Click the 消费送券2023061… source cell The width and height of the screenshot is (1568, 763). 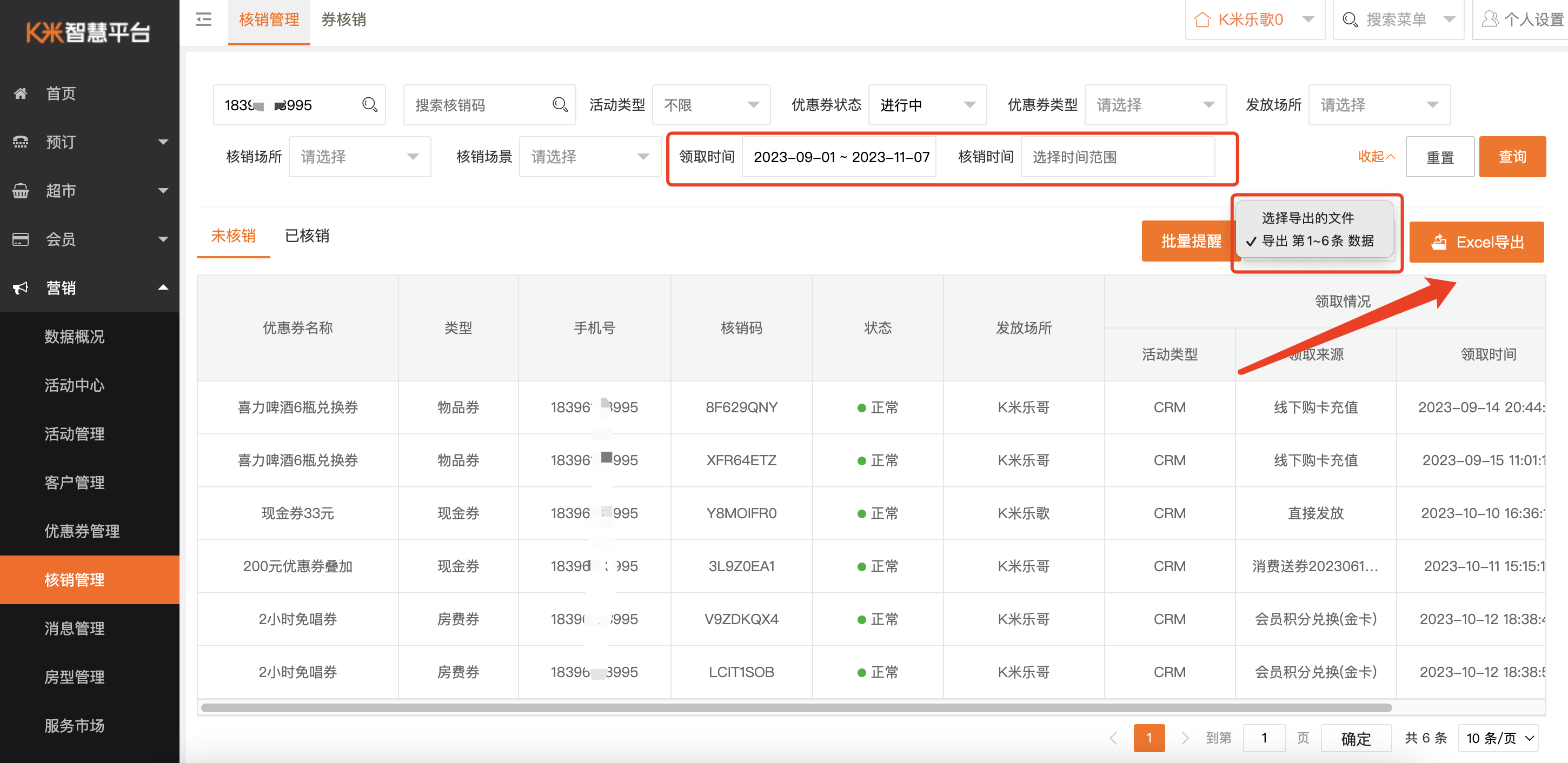[1315, 566]
